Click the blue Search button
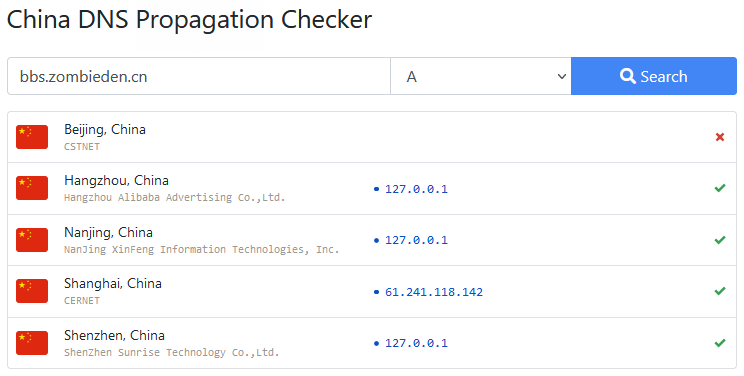Viewport: 744px width, 376px height. point(654,76)
